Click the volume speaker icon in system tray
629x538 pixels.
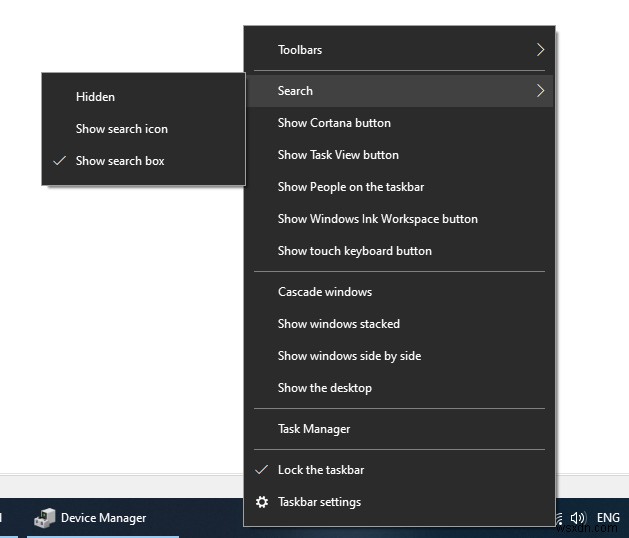[577, 518]
